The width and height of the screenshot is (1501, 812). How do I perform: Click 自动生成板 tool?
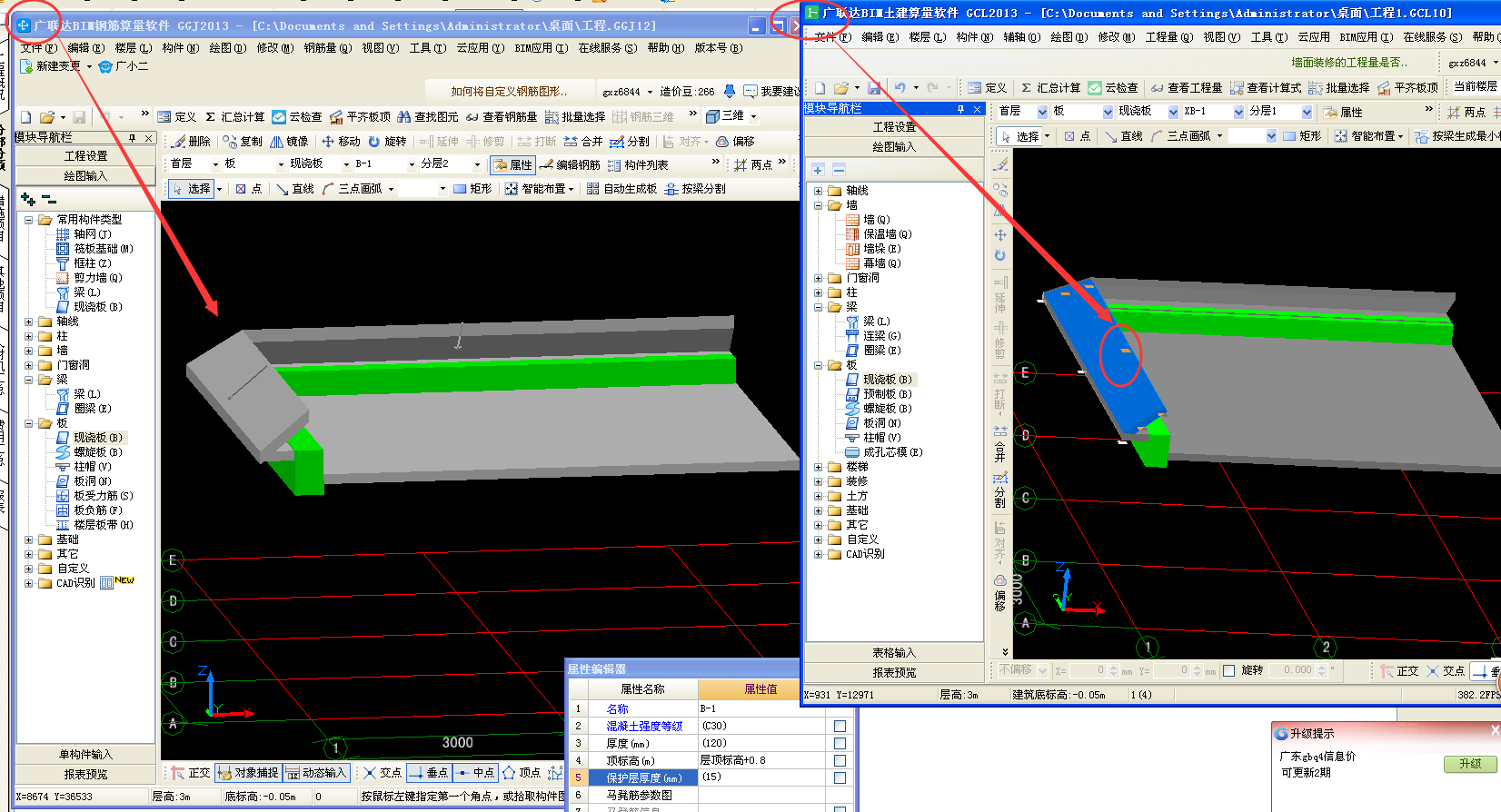click(621, 188)
